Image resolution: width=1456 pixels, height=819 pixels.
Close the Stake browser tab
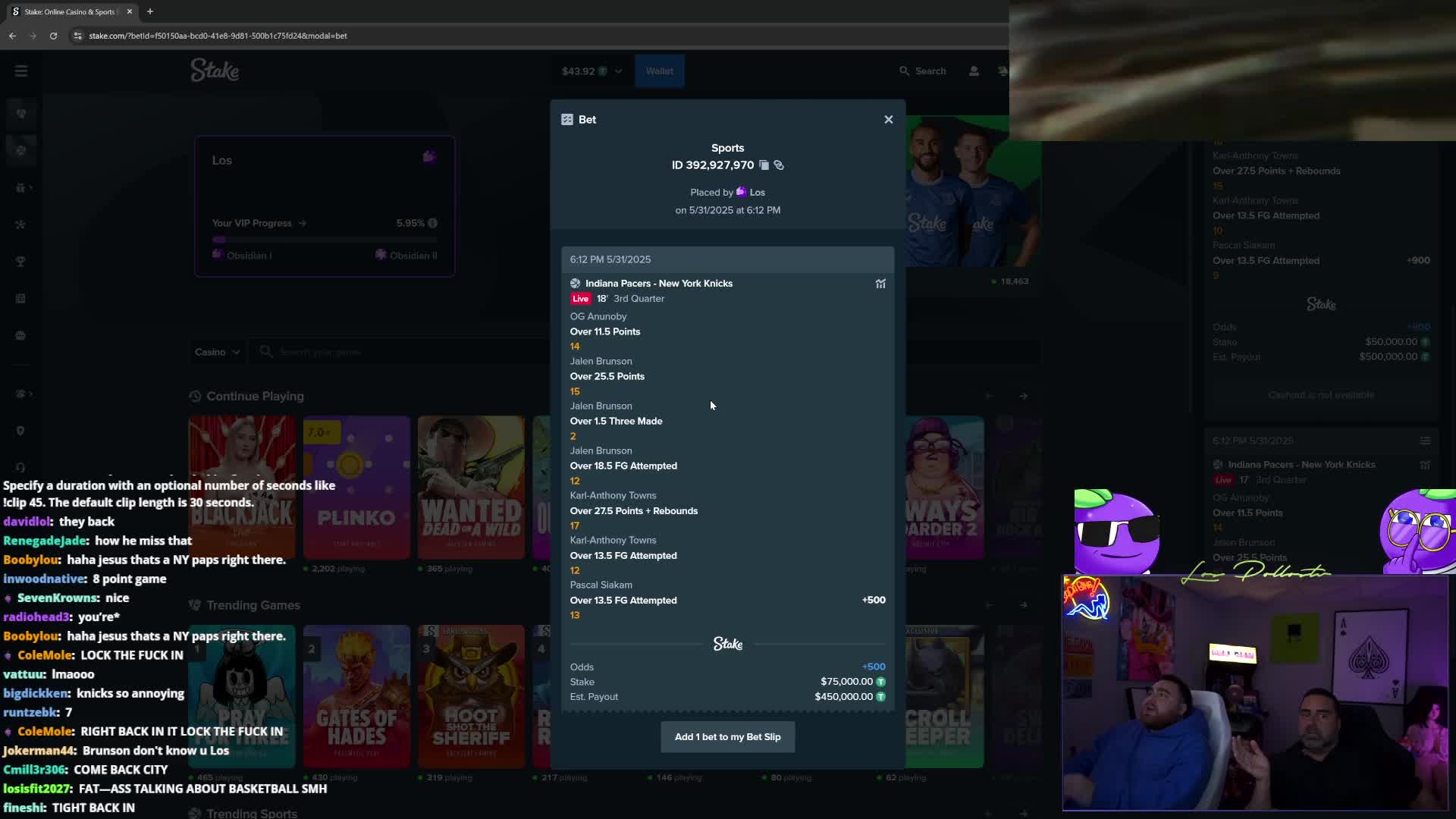coord(130,11)
